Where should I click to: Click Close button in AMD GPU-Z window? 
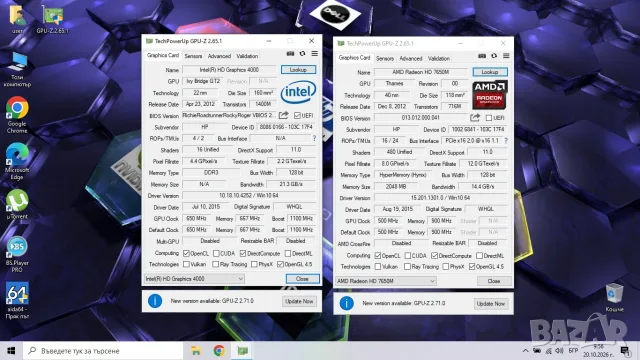click(494, 281)
